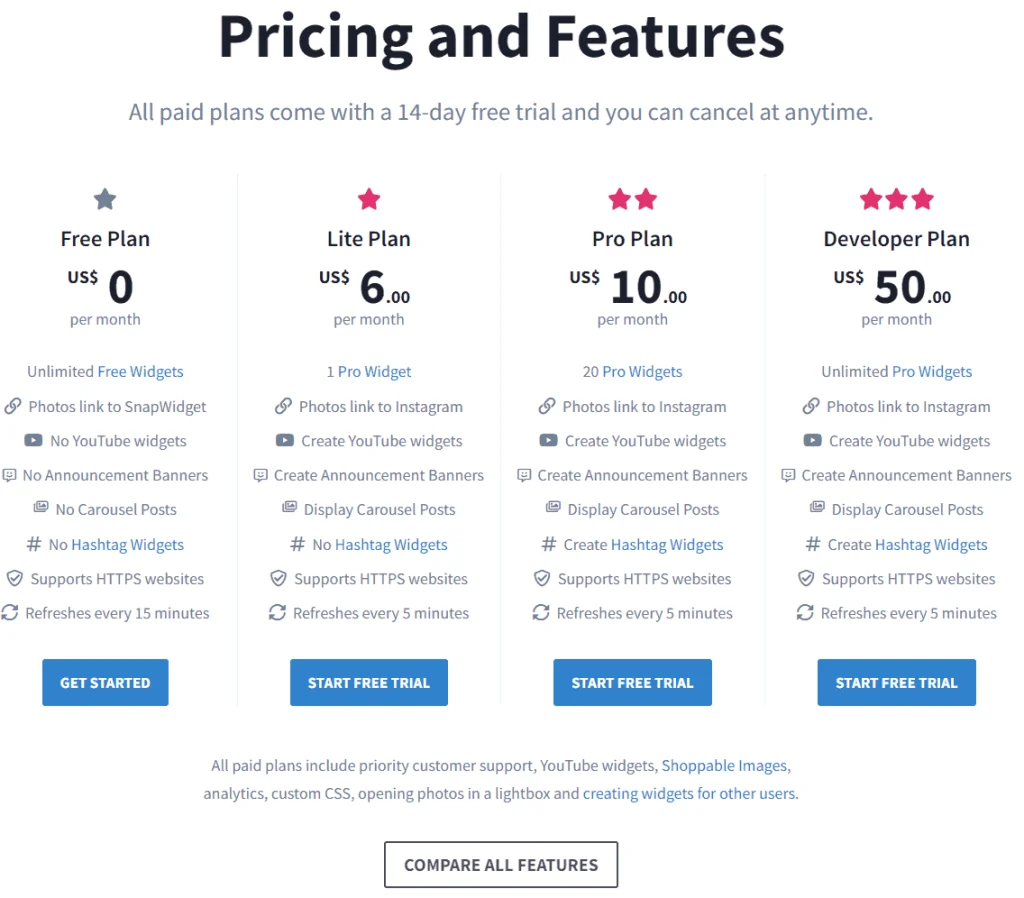Click the hashtag icon in Pro Plan column
The height and width of the screenshot is (898, 1024).
coord(548,545)
